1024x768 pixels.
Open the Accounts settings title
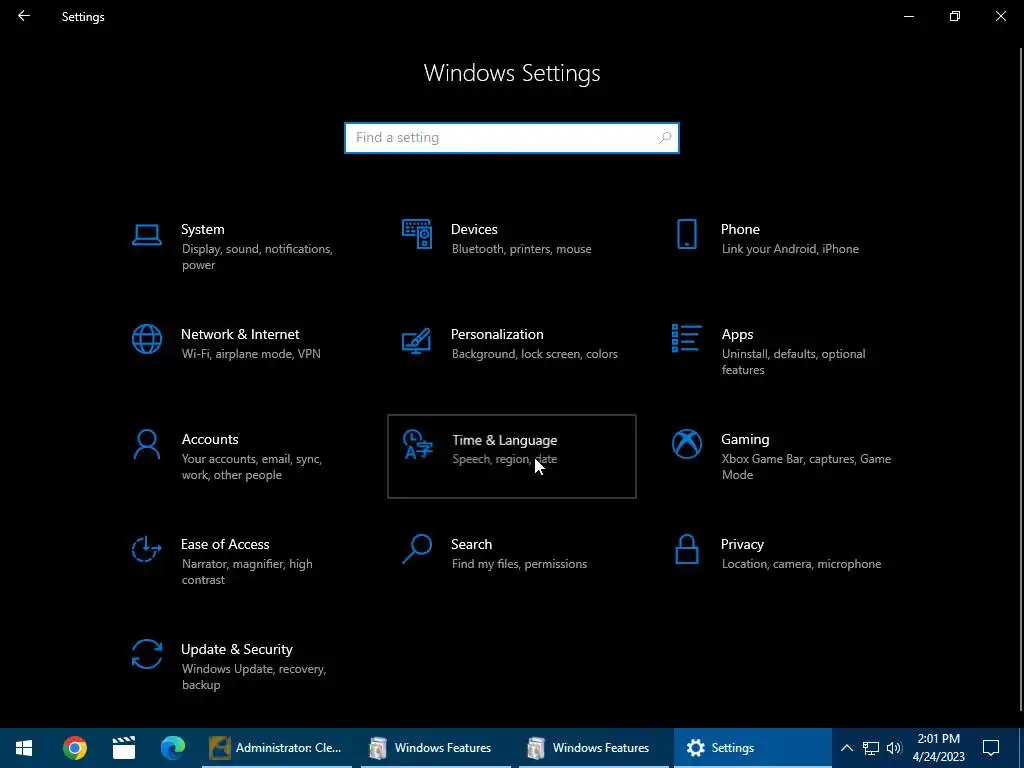(210, 440)
